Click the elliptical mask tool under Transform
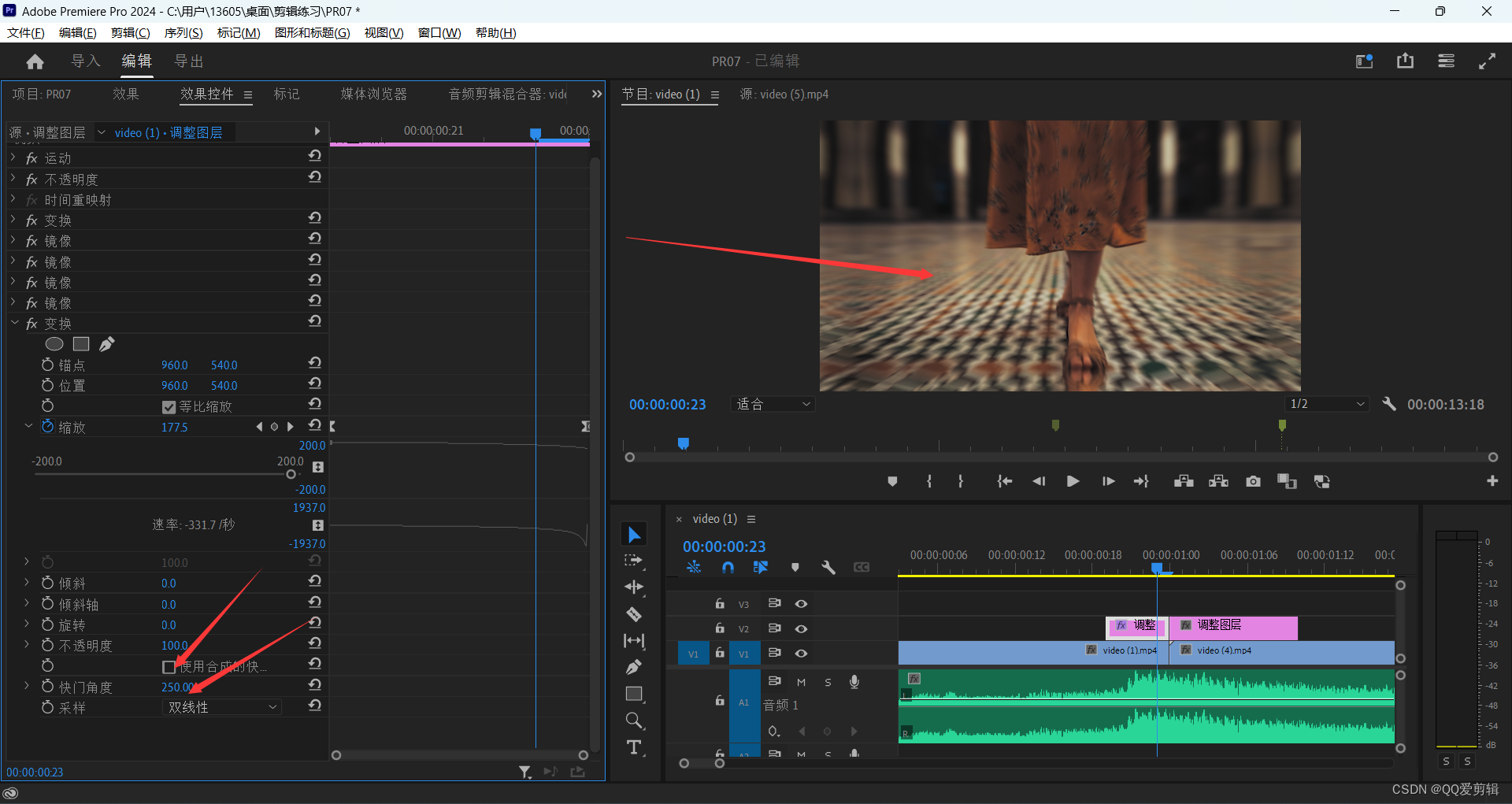The height and width of the screenshot is (804, 1512). pyautogui.click(x=54, y=344)
